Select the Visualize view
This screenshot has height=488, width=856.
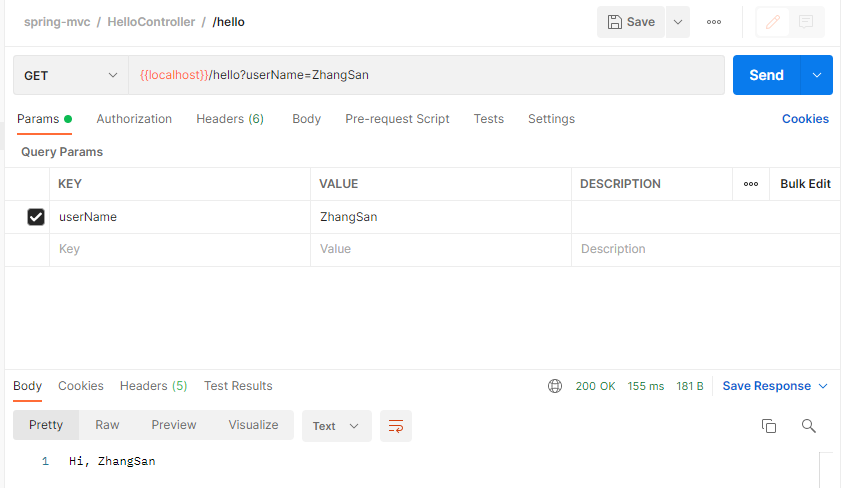(253, 425)
